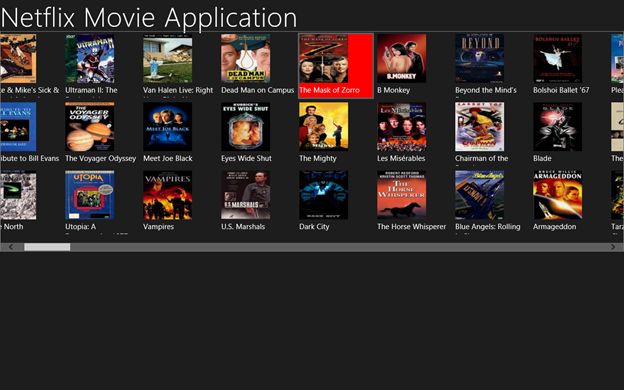Click 'The Horse Whisperer' title text
The image size is (624, 390).
(411, 227)
